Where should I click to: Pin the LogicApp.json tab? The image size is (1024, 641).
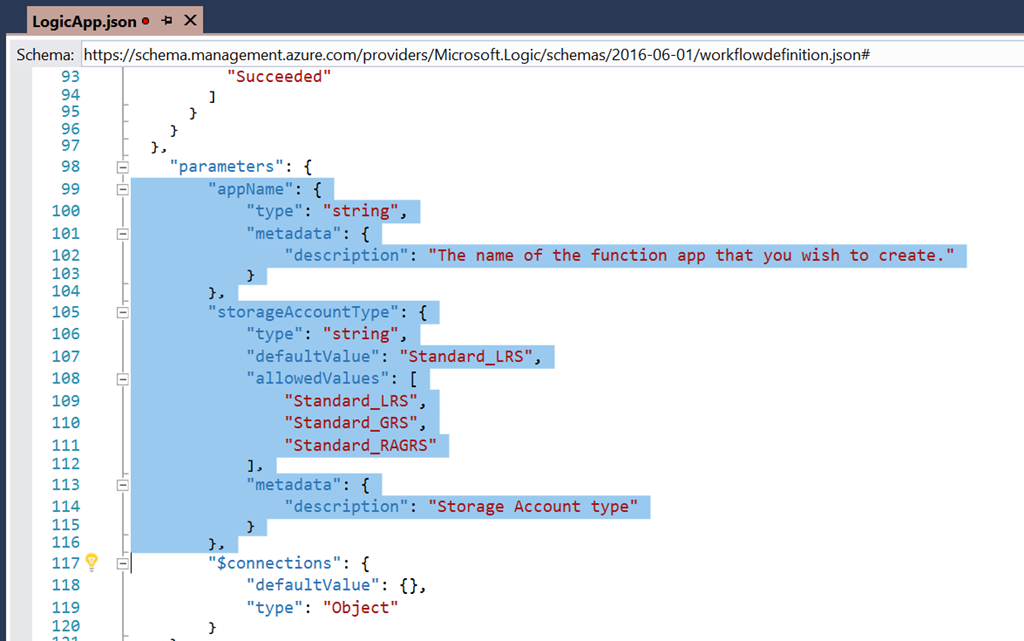click(167, 20)
